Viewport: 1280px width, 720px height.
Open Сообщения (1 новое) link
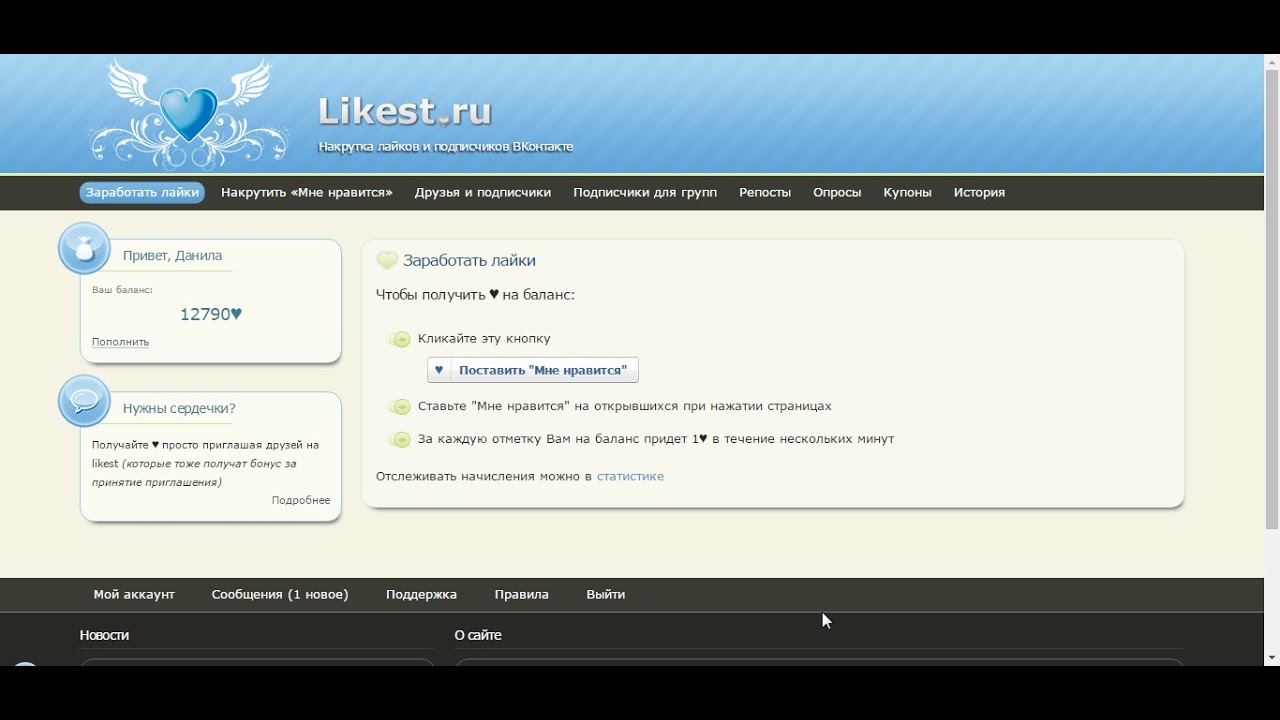[x=280, y=594]
